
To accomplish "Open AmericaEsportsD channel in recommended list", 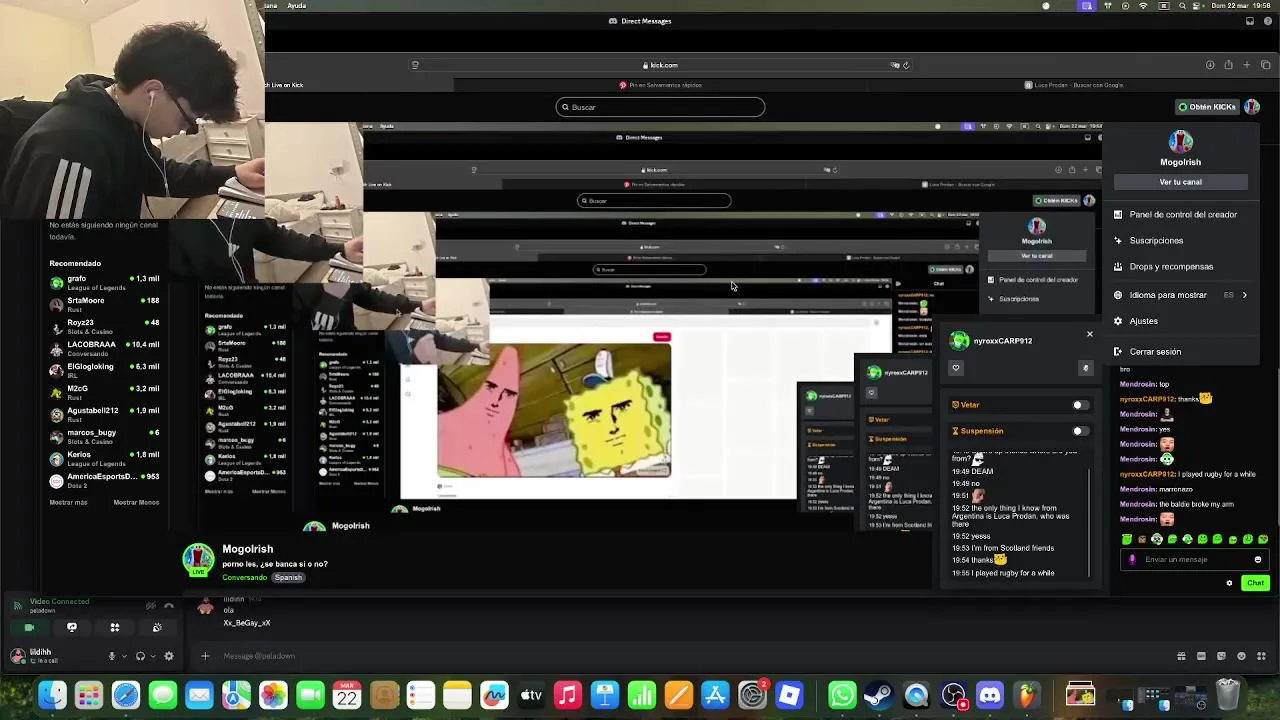I will (x=105, y=480).
